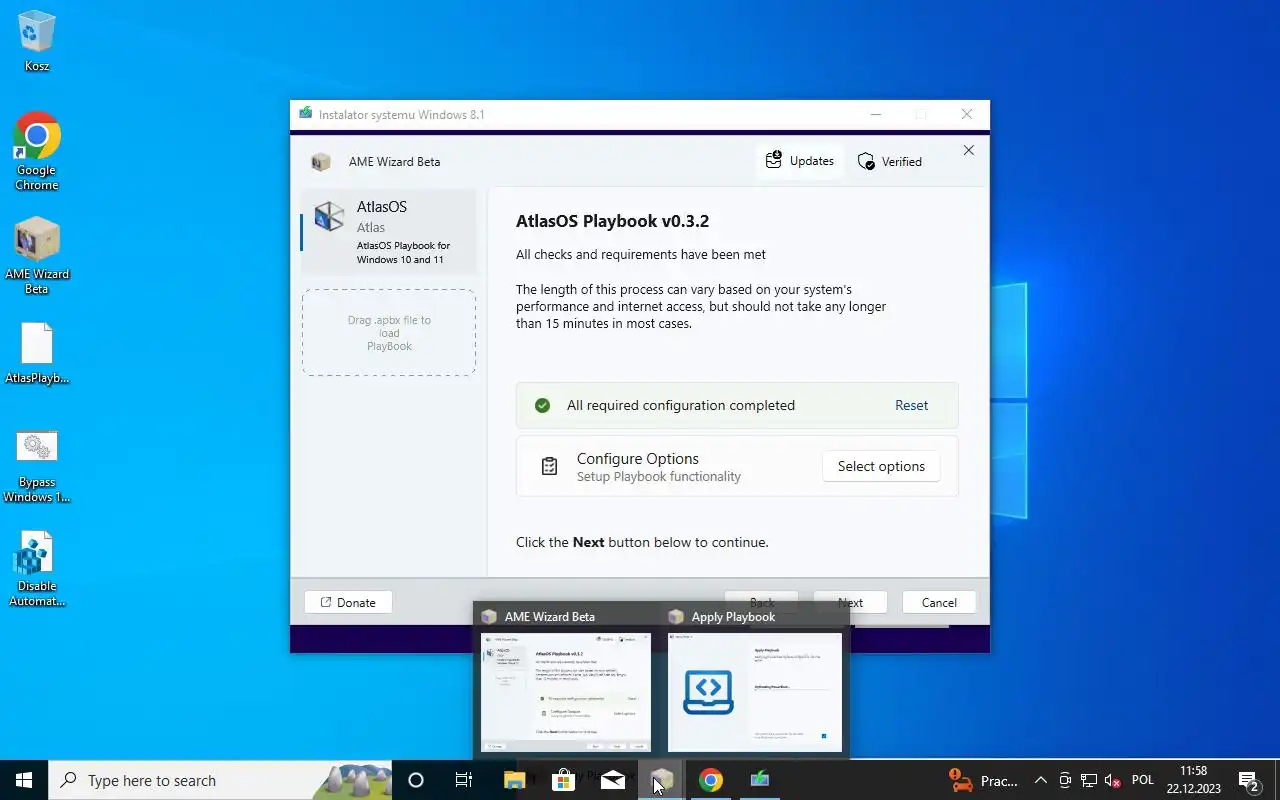Open the Kosz recycle bin desktop icon

(x=37, y=42)
